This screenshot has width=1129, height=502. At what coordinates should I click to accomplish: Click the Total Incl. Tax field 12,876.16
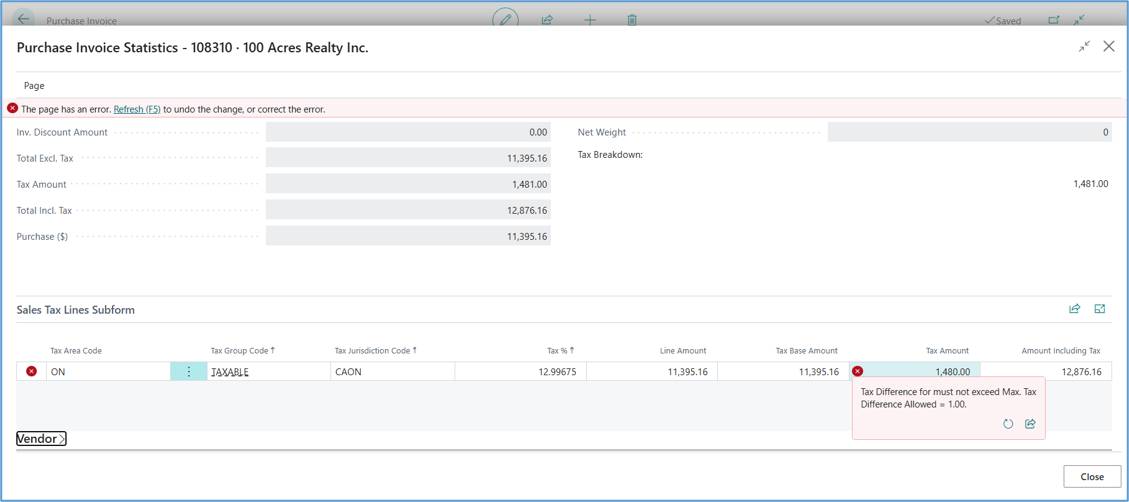point(408,210)
